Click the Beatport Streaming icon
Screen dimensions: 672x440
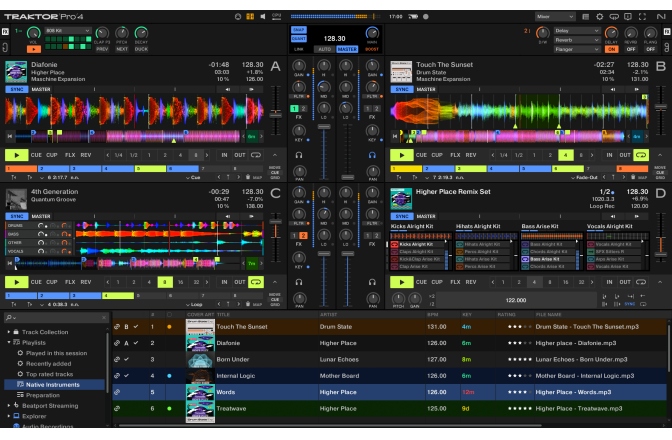(16, 405)
